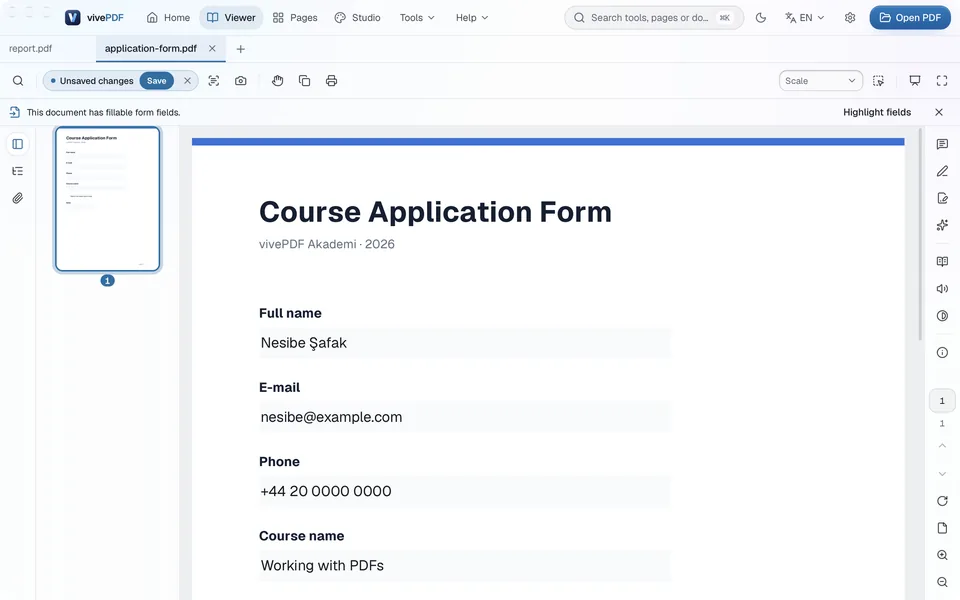Print the document using printer icon
This screenshot has height=600, width=960.
coord(331,81)
